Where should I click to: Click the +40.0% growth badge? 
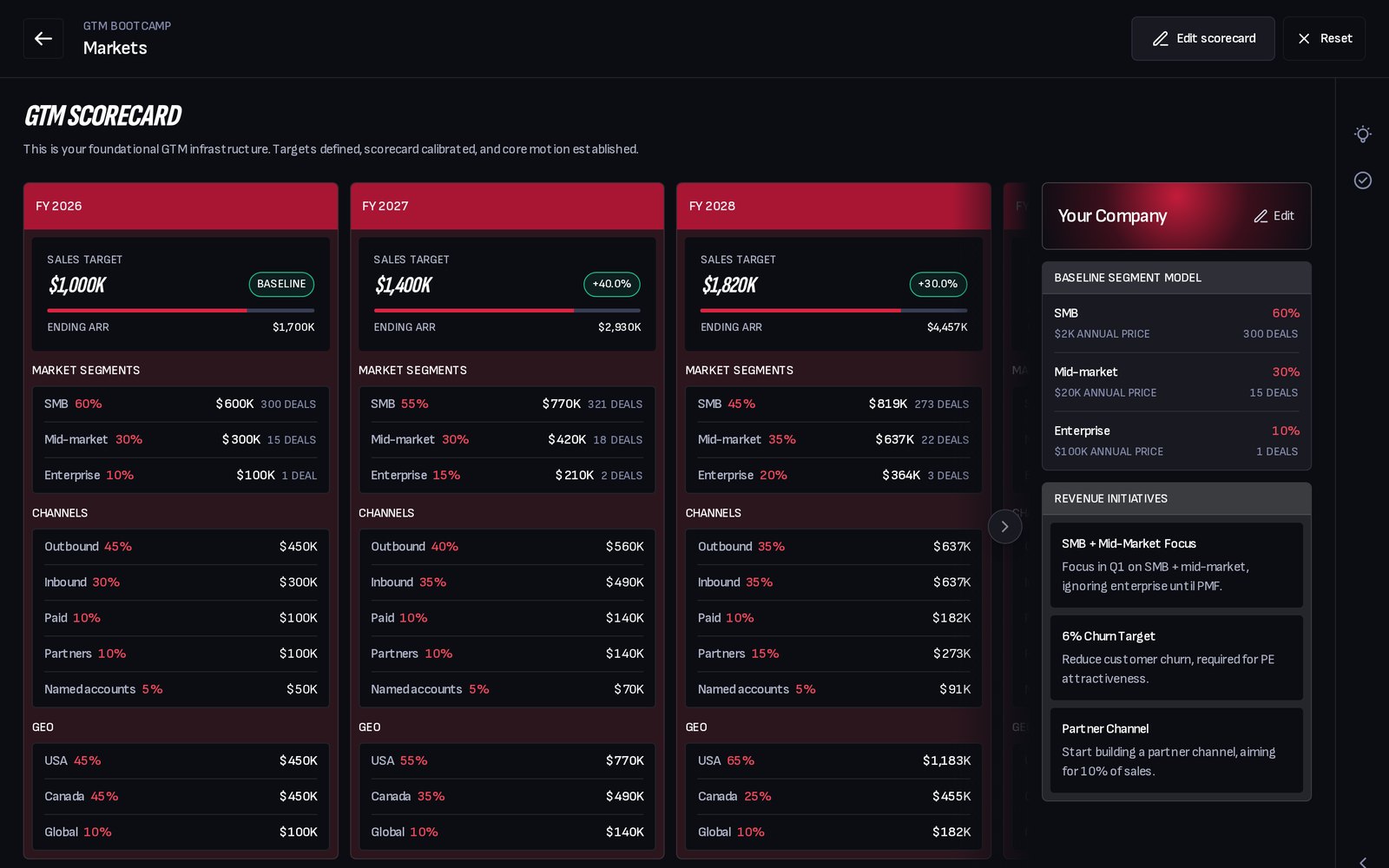[611, 284]
